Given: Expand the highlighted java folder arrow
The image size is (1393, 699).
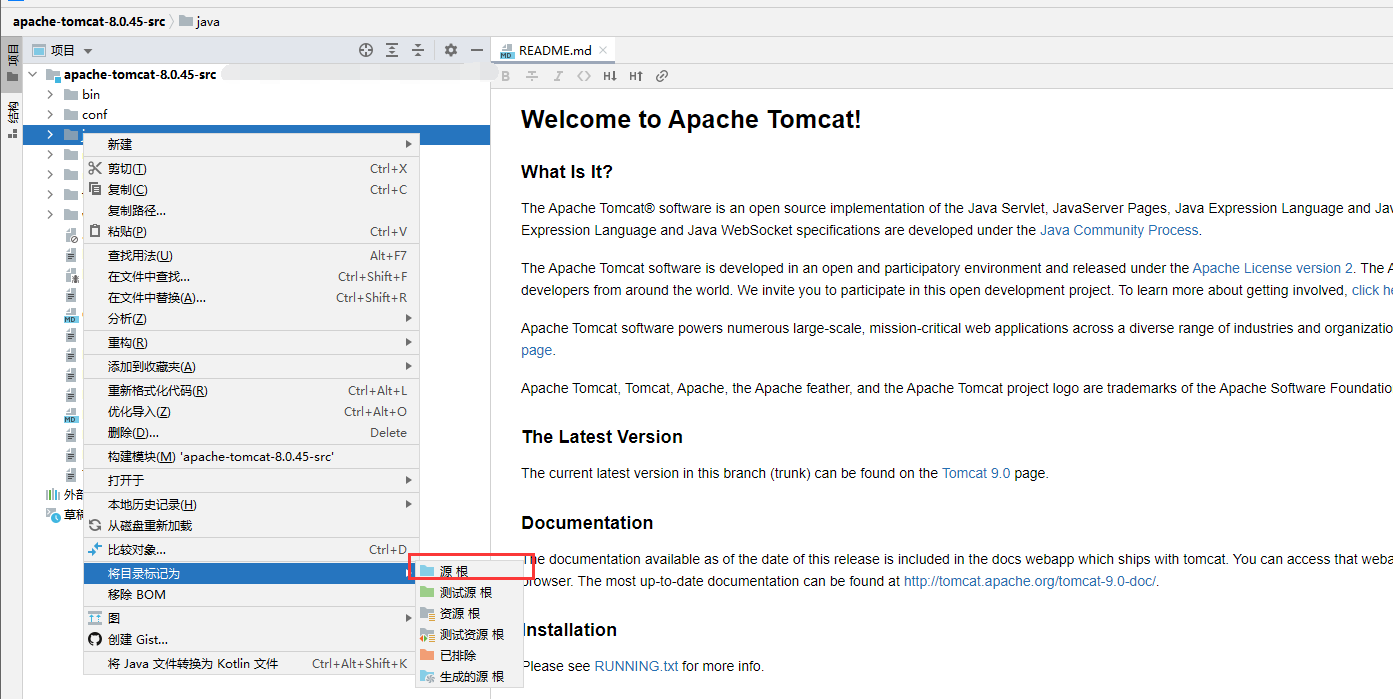Looking at the screenshot, I should coord(50,134).
